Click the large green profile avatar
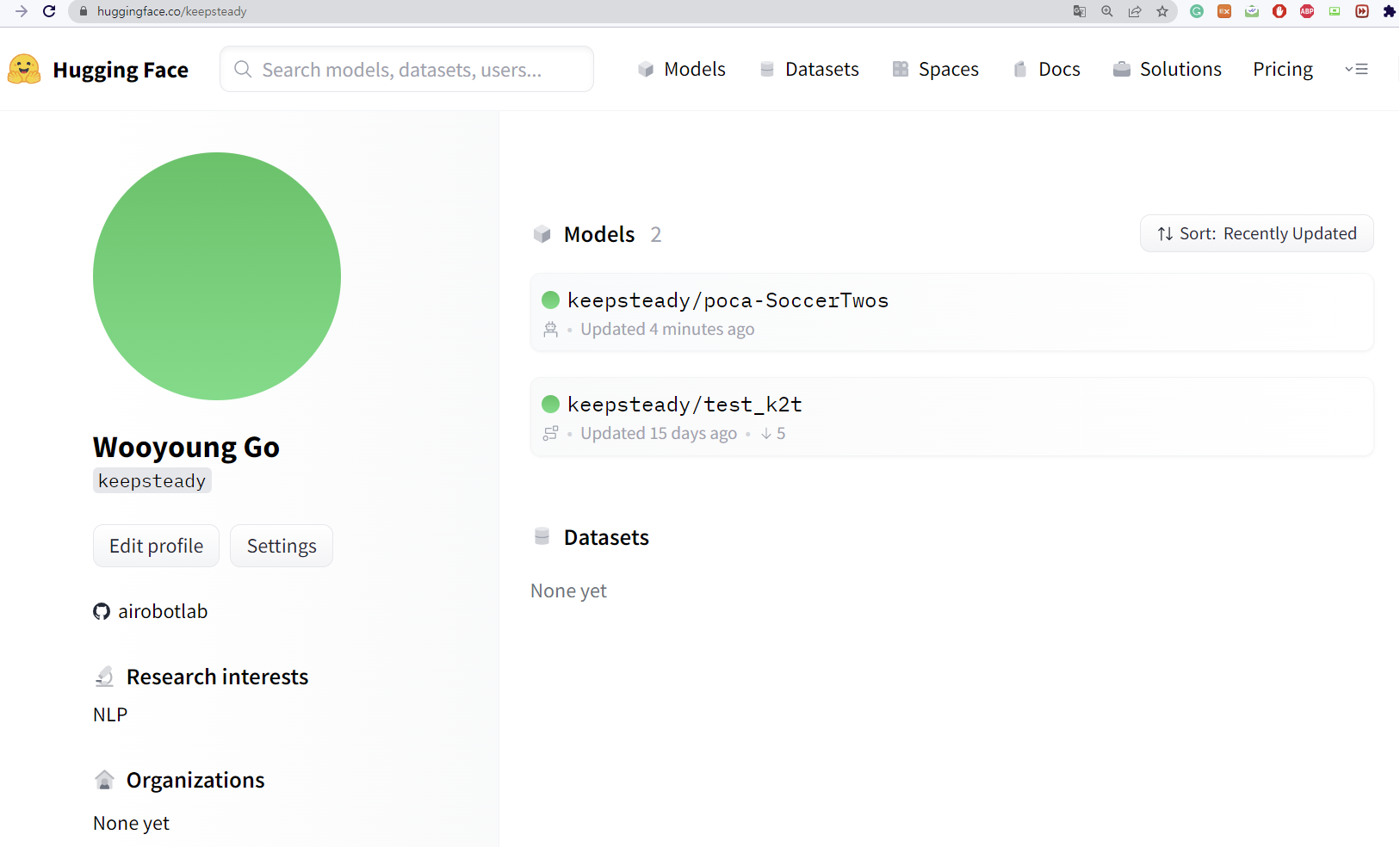This screenshot has width=1400, height=847. tap(217, 276)
